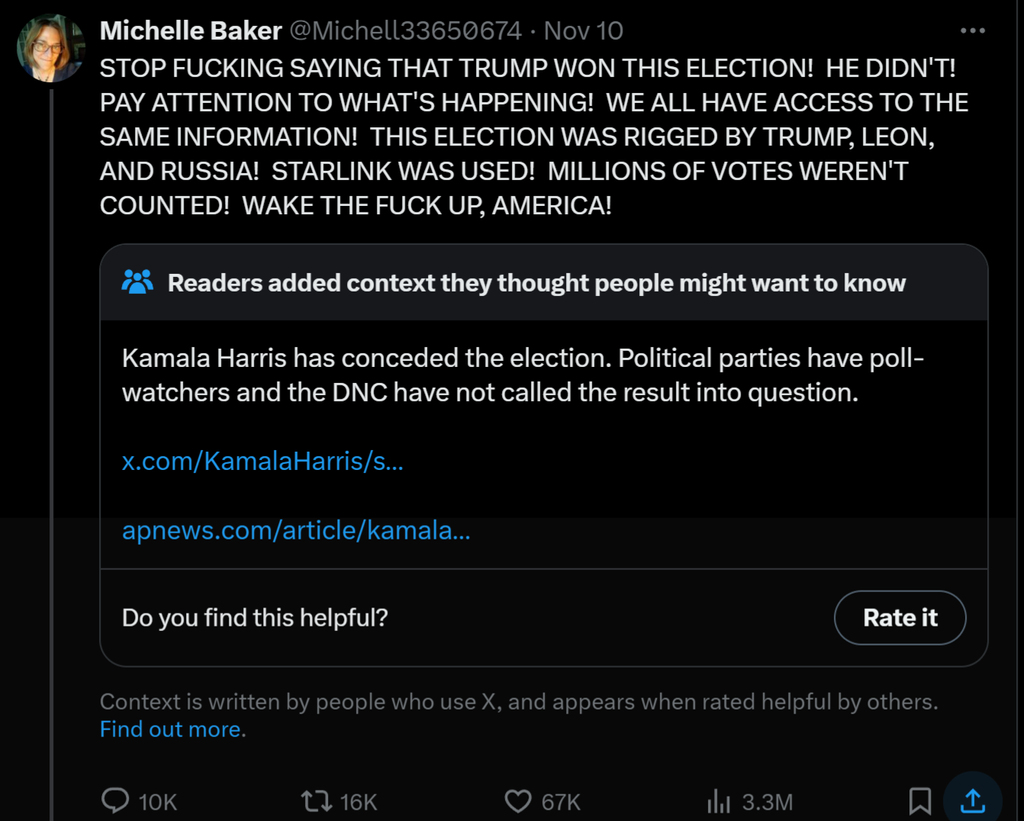Click the Nov 10 timestamp
Image resolution: width=1024 pixels, height=821 pixels.
[x=583, y=32]
